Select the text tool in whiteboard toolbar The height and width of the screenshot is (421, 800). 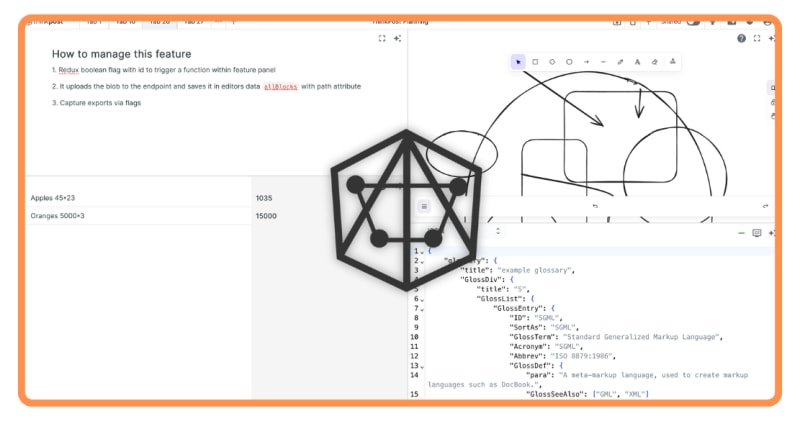tap(637, 62)
